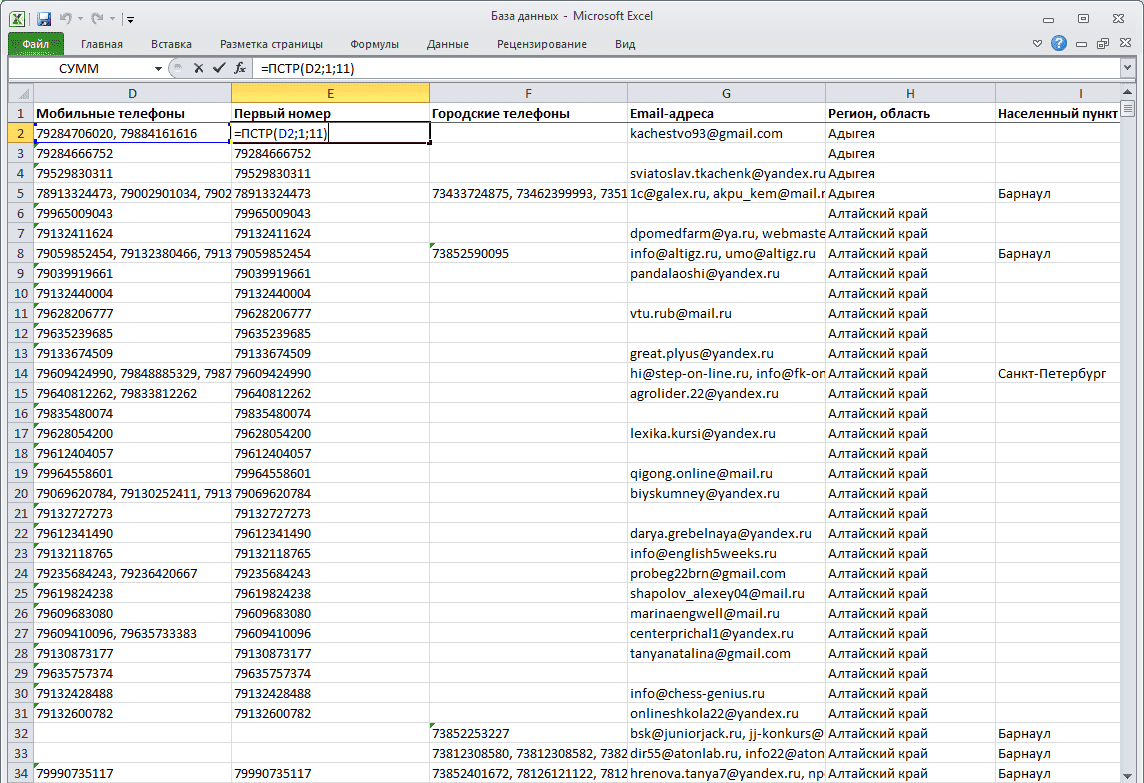Open the Формулы ribbon tab
The width and height of the screenshot is (1144, 783).
(x=374, y=44)
